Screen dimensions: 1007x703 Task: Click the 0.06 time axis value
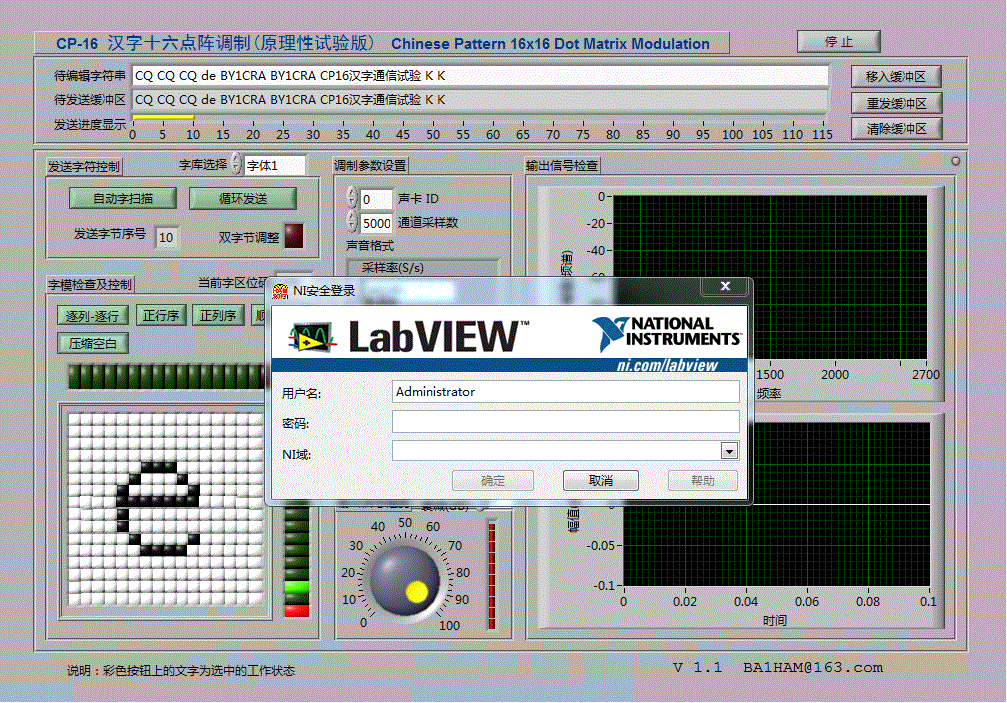point(807,602)
